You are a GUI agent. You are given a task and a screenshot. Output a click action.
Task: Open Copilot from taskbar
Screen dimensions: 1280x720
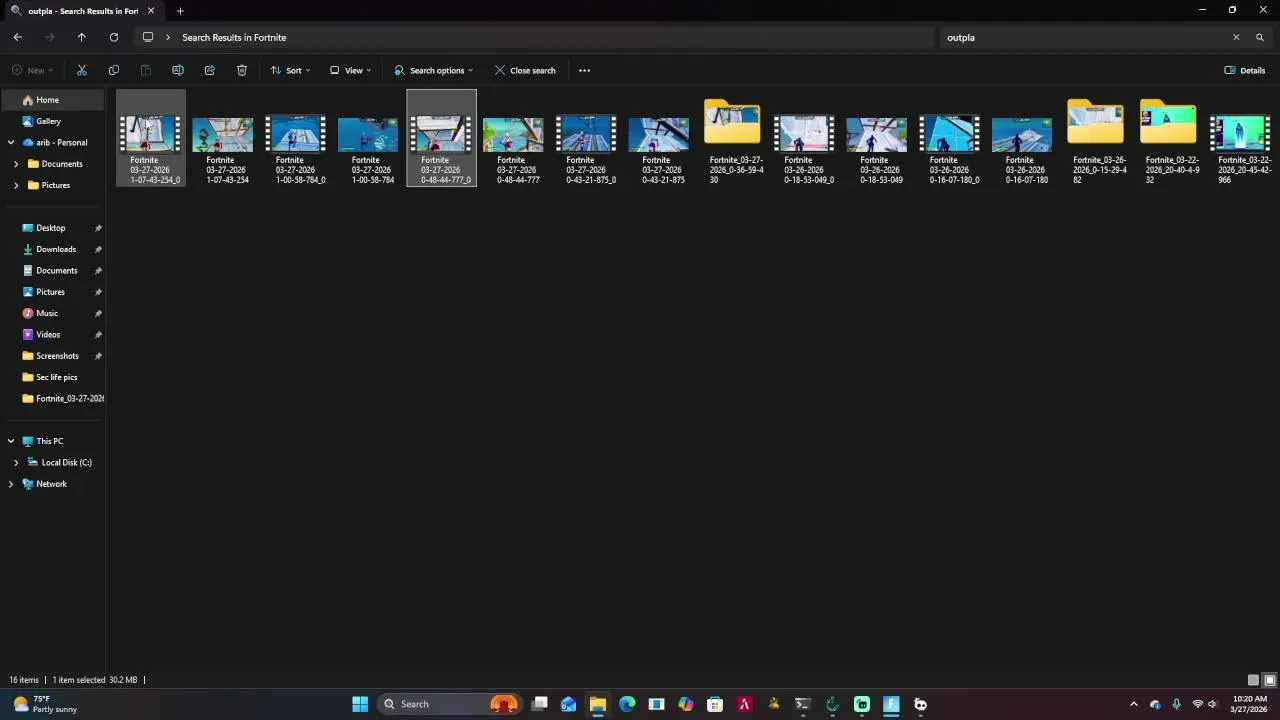686,704
